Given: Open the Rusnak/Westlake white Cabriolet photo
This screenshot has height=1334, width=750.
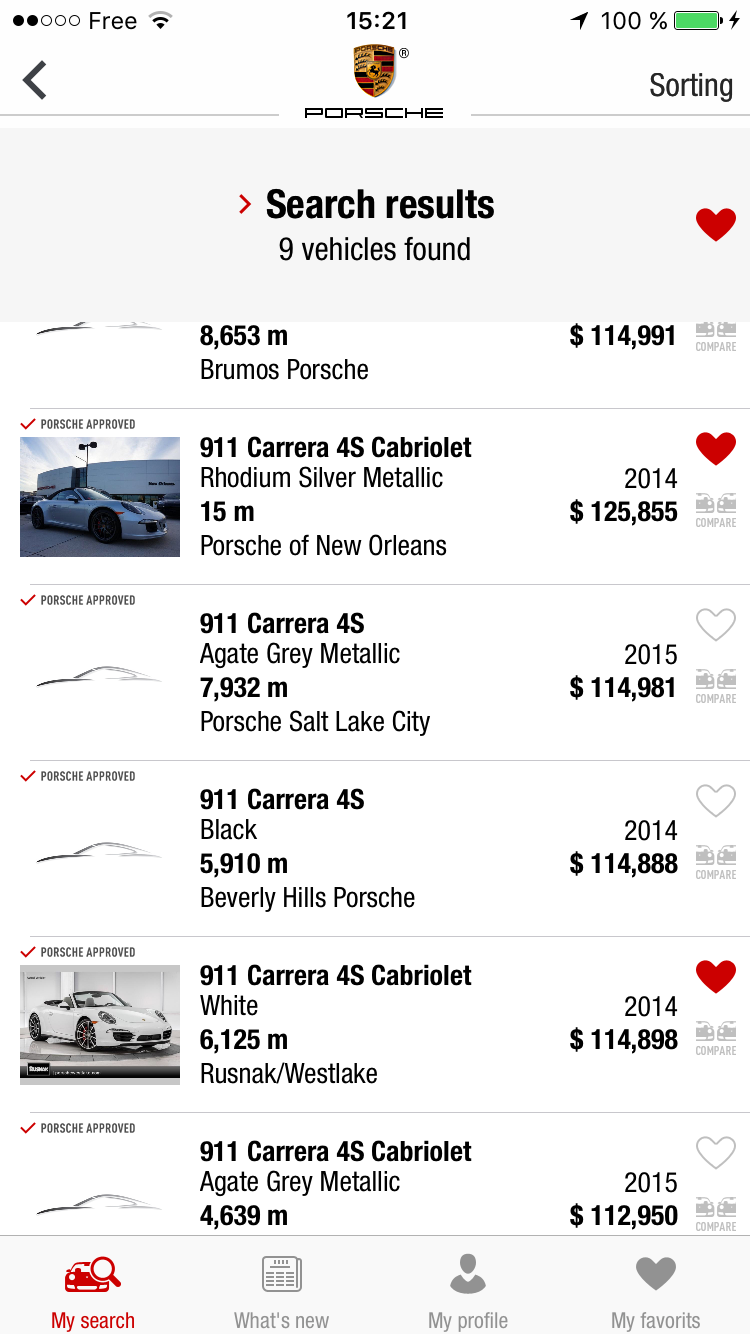Looking at the screenshot, I should tap(100, 1023).
